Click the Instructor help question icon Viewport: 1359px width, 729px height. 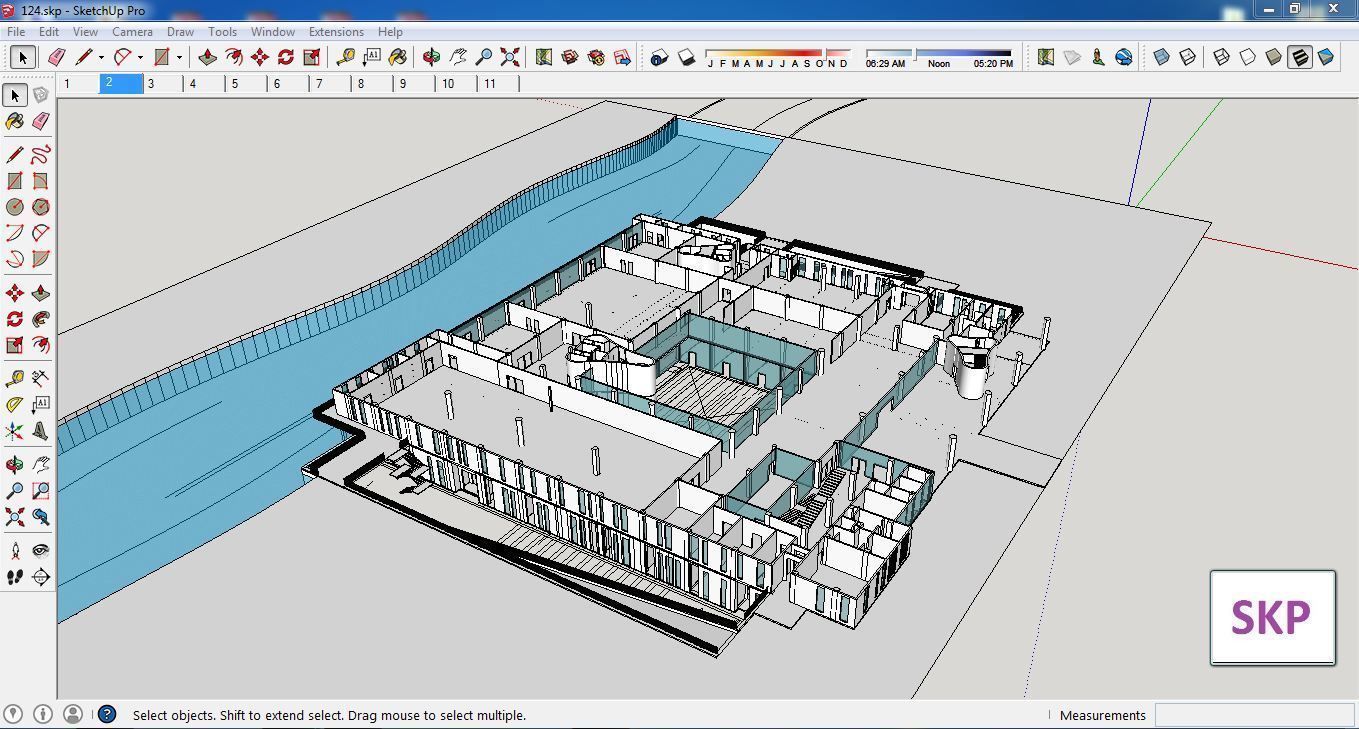pos(107,714)
